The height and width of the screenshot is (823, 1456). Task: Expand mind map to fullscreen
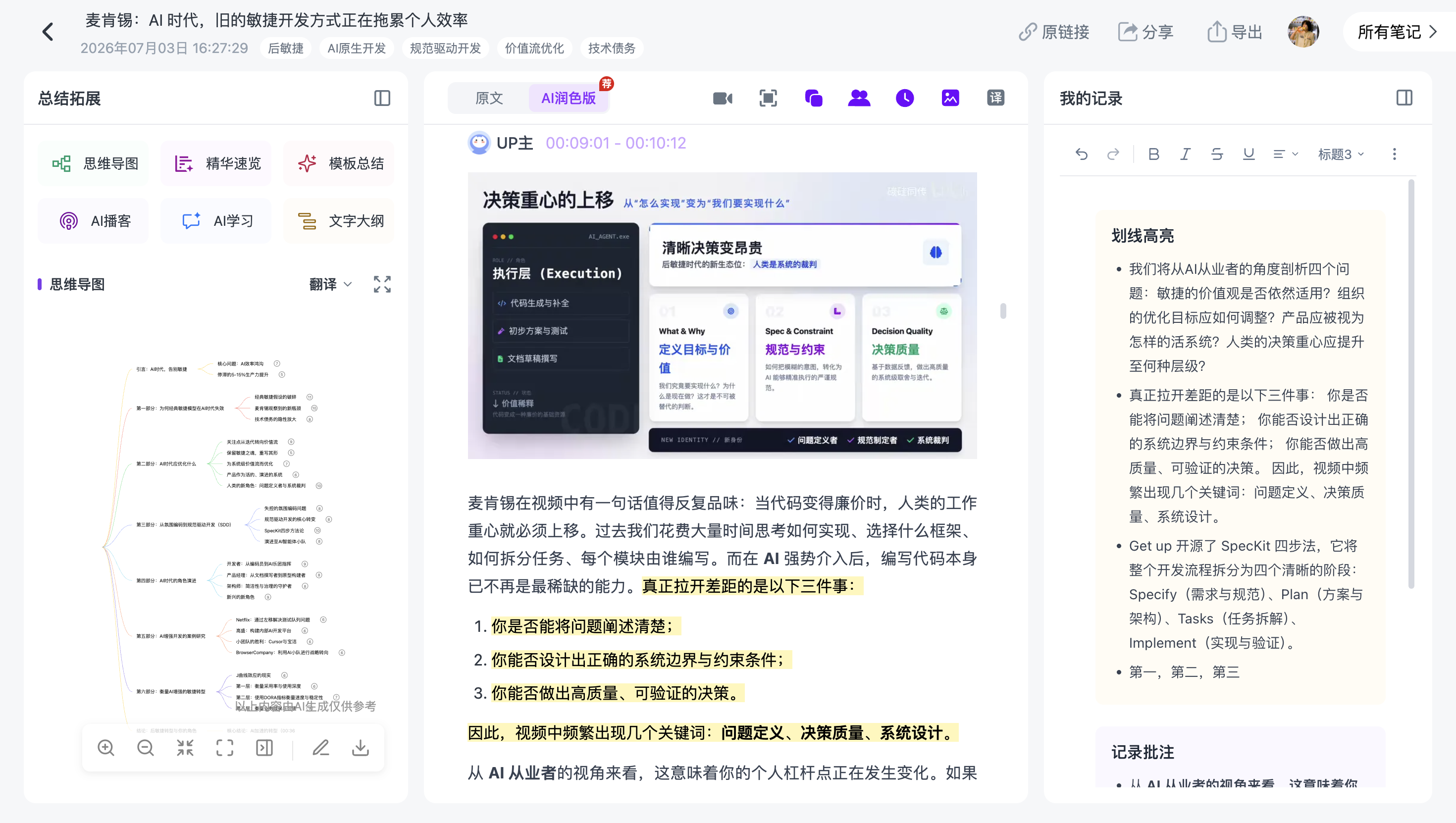[x=382, y=284]
